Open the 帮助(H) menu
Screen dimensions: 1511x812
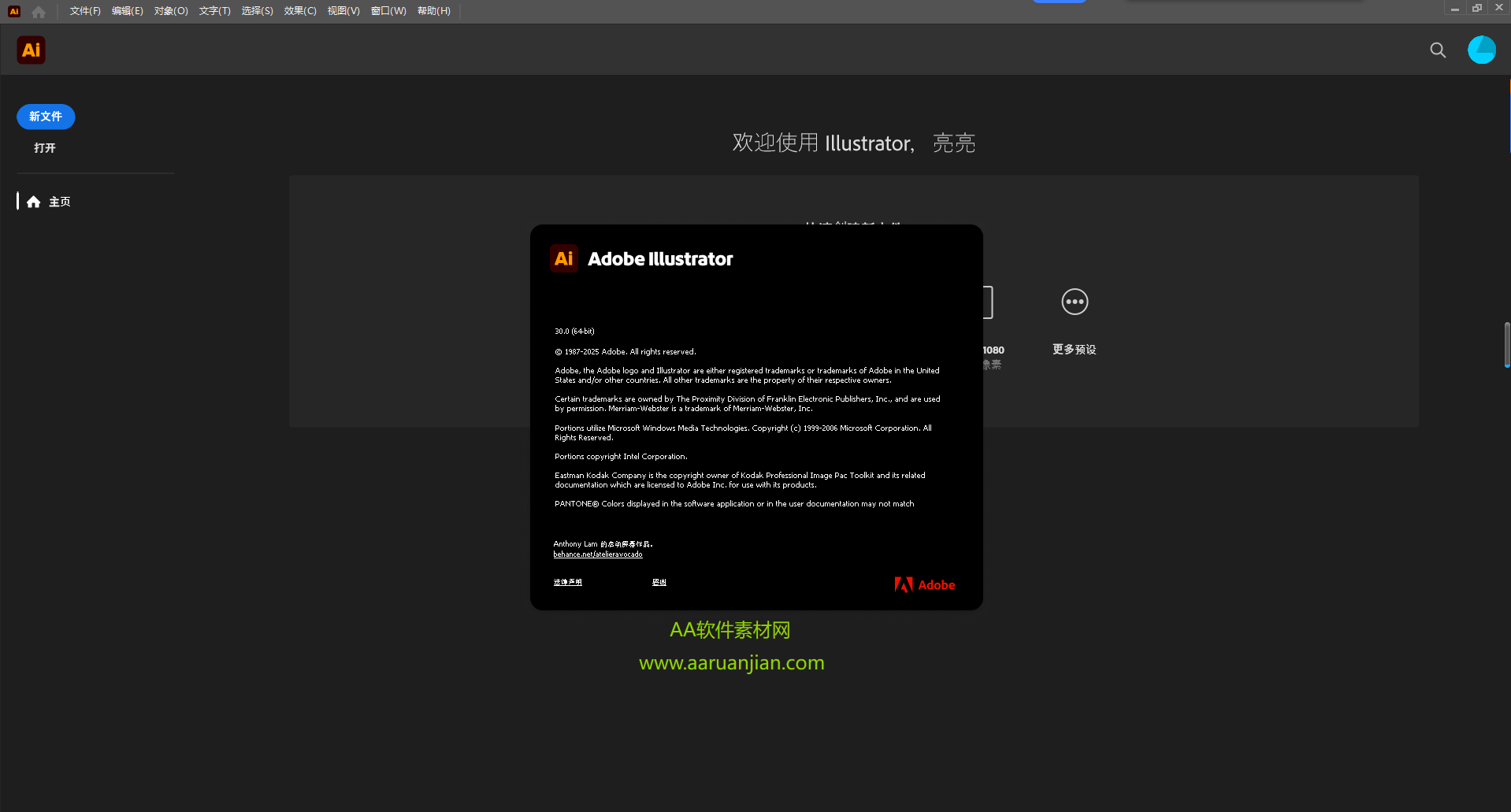(x=434, y=10)
